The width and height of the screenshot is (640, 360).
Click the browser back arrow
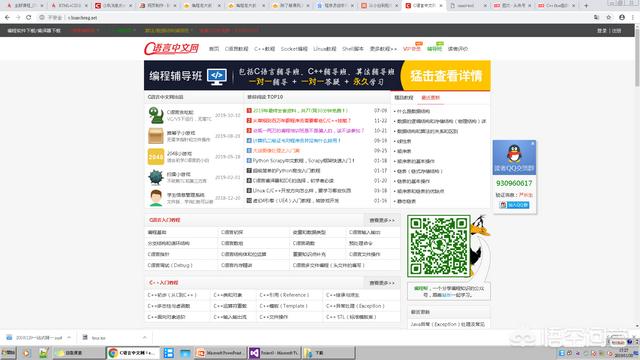[x=7, y=18]
